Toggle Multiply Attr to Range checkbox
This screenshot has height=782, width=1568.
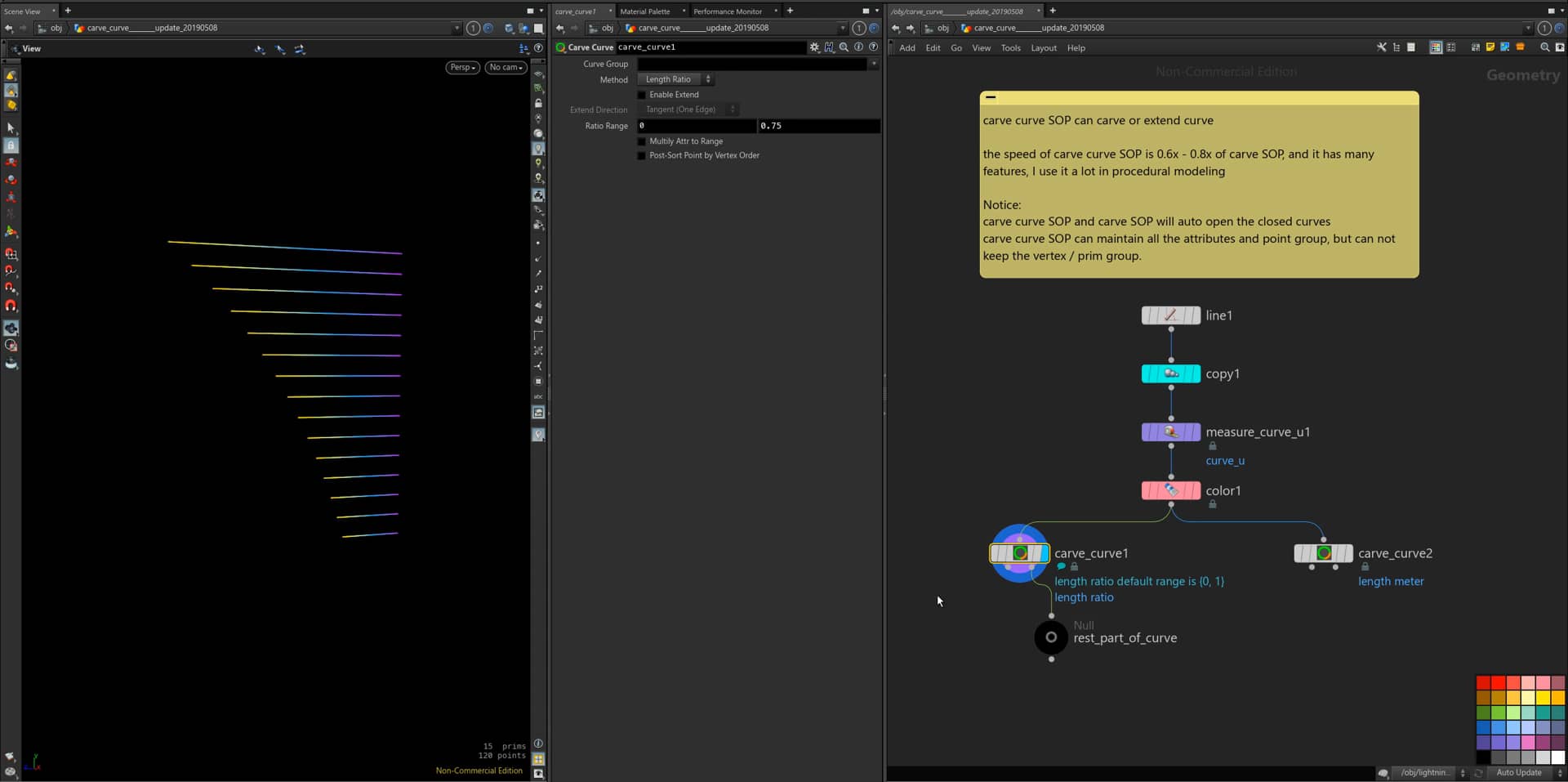click(x=642, y=141)
